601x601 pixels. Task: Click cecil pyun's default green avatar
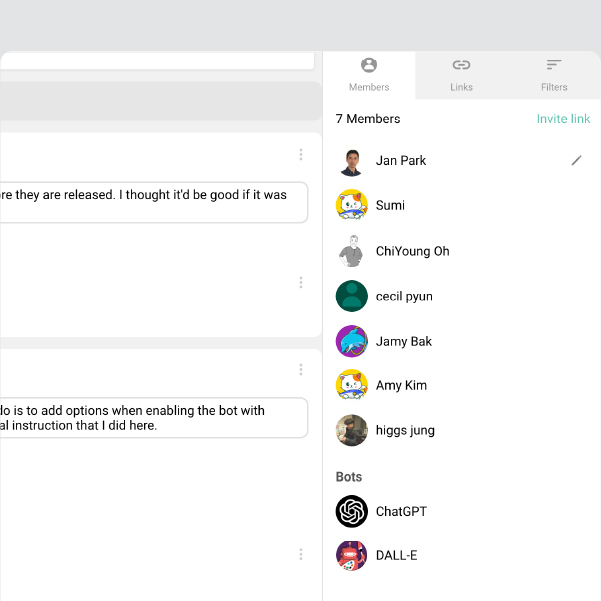[x=352, y=296]
